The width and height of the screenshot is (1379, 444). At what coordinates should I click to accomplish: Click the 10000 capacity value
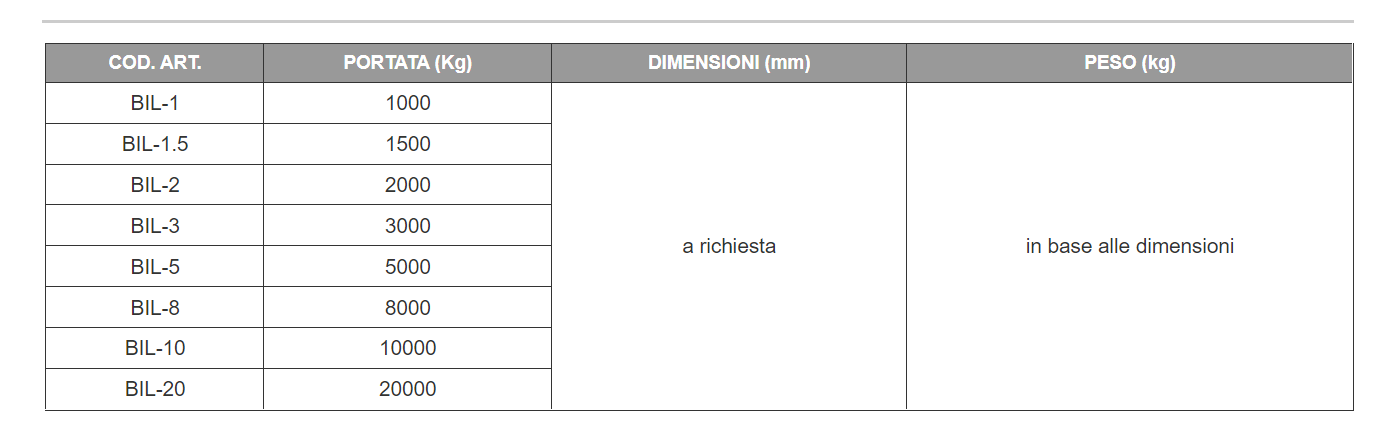pyautogui.click(x=408, y=348)
